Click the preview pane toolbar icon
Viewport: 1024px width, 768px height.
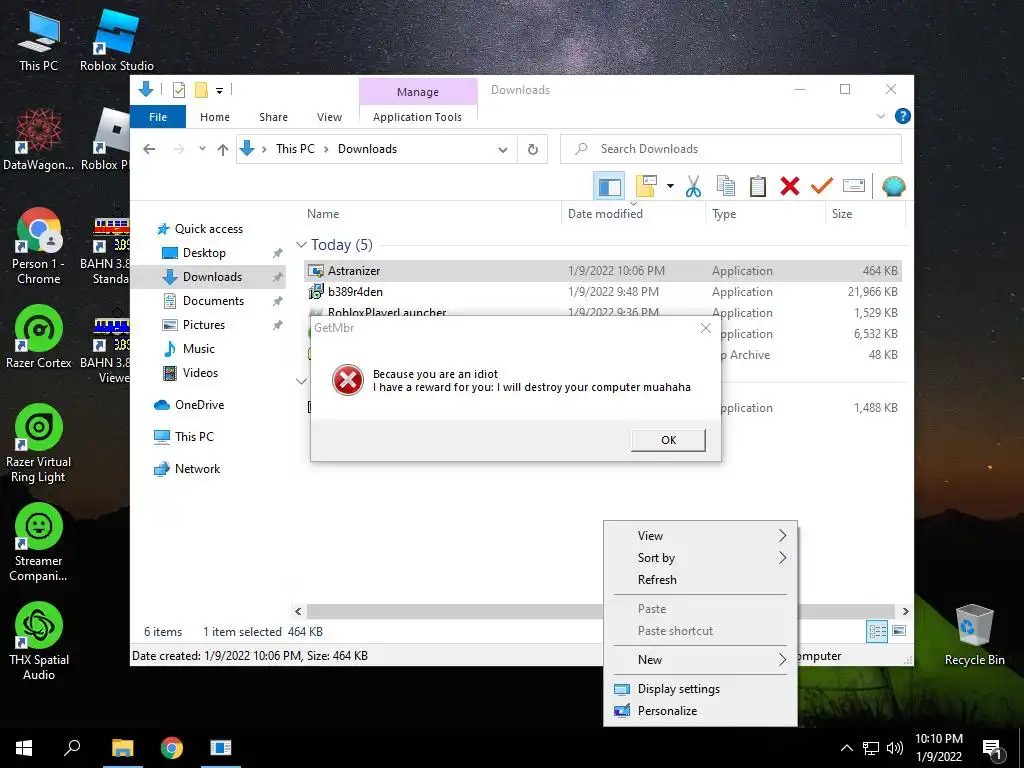[609, 187]
